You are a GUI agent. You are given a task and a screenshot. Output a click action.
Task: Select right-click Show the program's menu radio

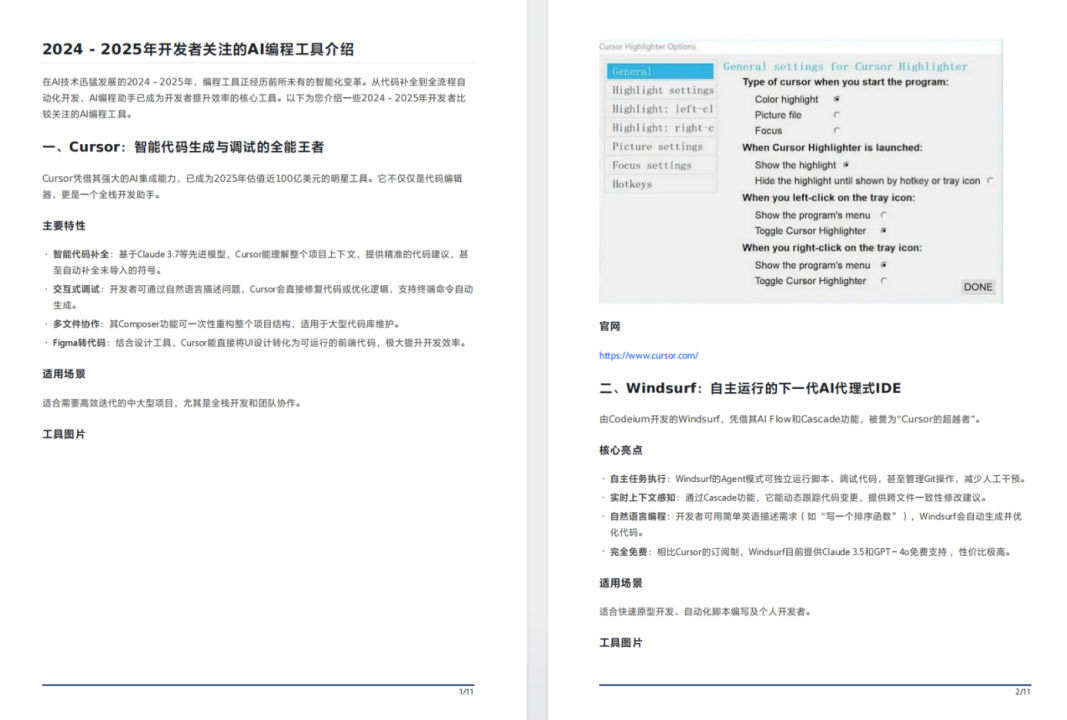(883, 265)
